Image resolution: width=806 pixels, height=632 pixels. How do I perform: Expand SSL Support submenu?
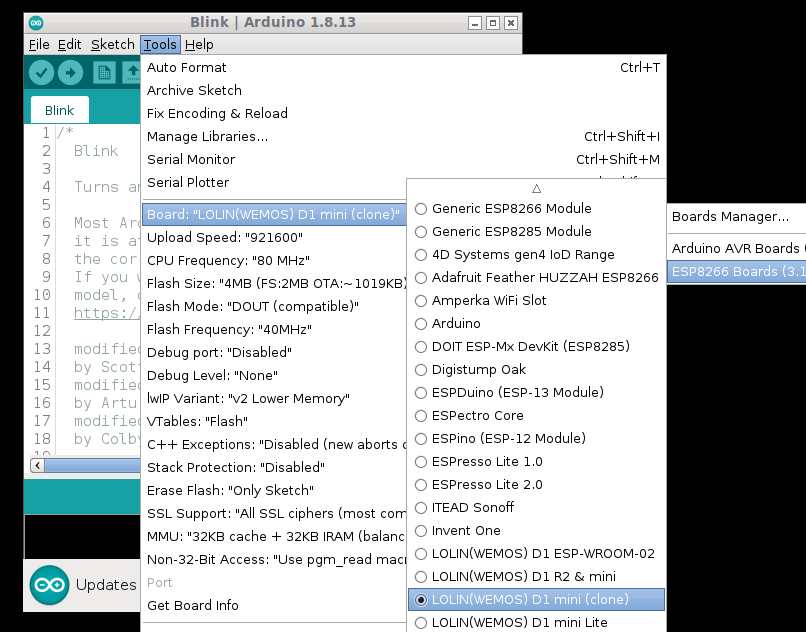coord(274,514)
